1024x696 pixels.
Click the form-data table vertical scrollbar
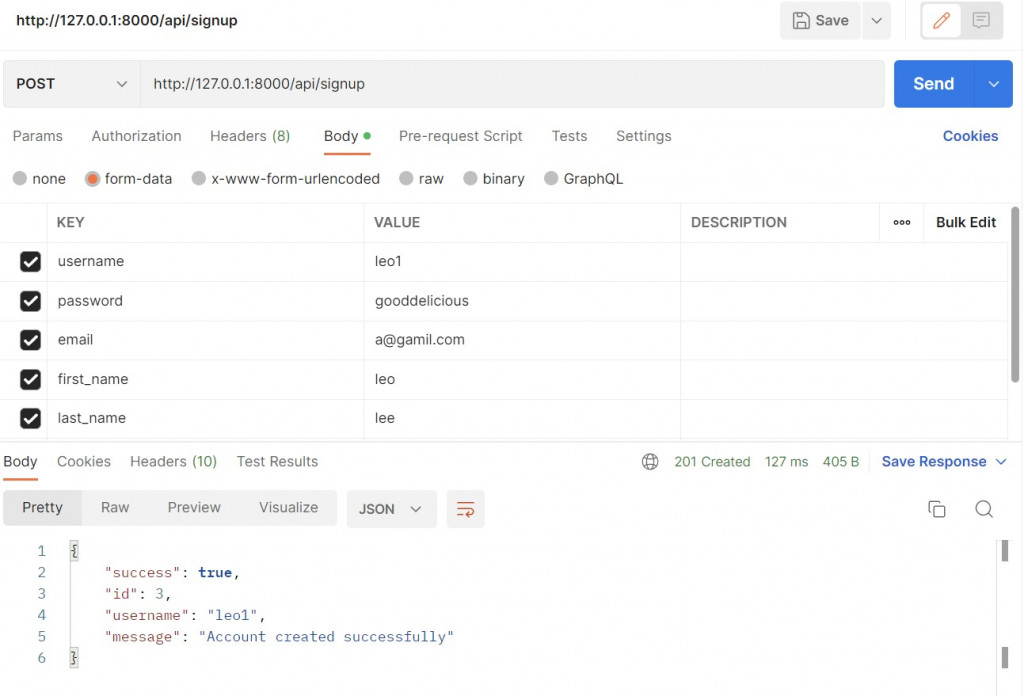[1014, 294]
